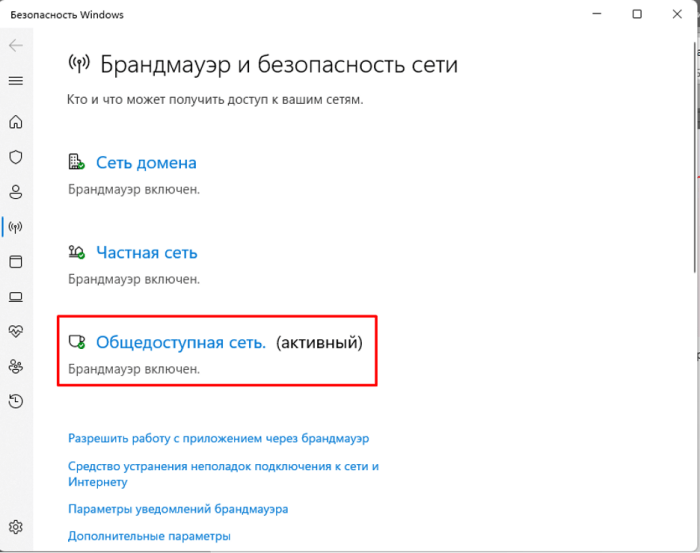Maximize the Безопасность Windows window
The height and width of the screenshot is (553, 700).
pos(637,14)
